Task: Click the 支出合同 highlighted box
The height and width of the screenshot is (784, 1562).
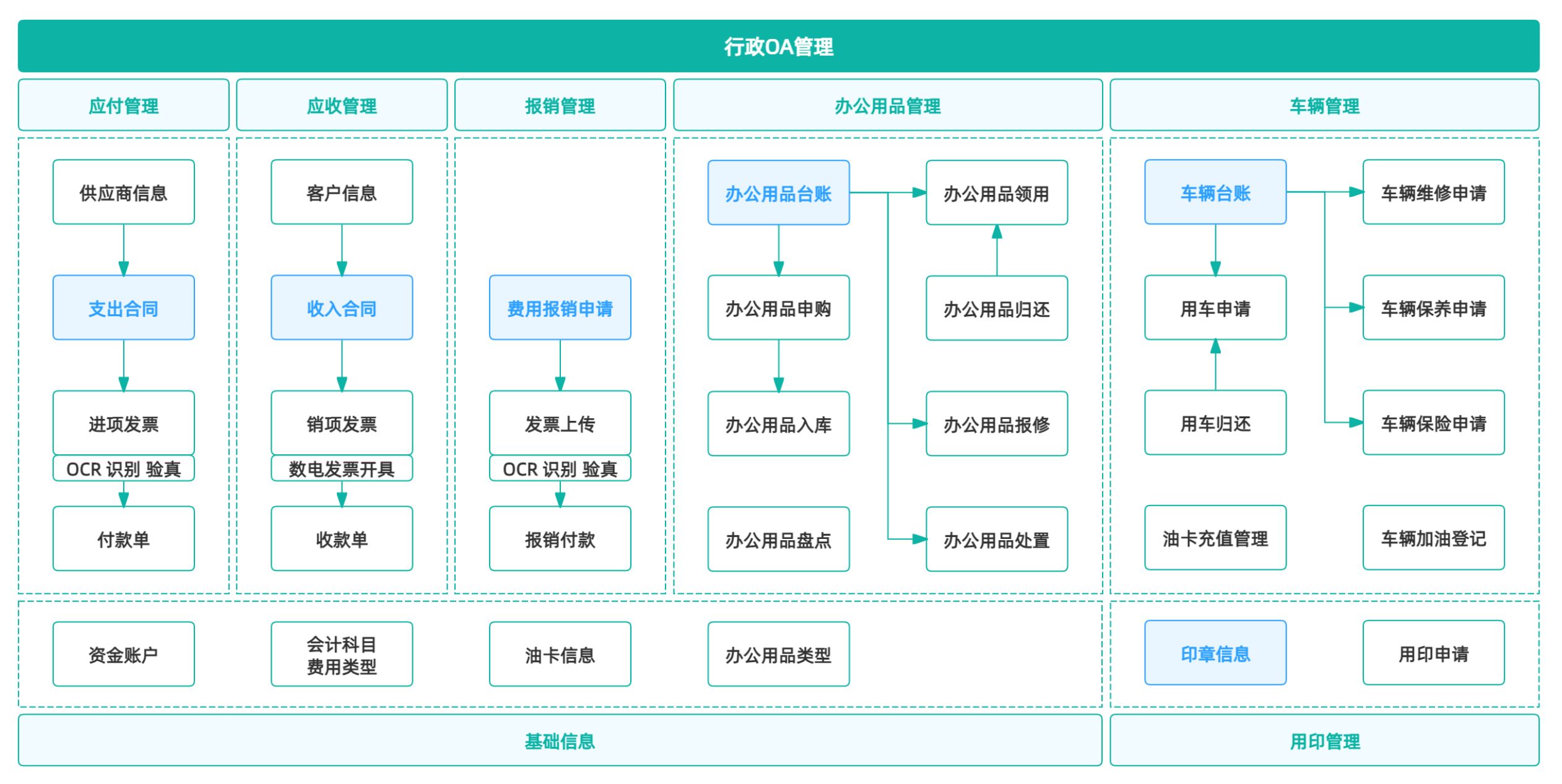Action: click(x=123, y=308)
